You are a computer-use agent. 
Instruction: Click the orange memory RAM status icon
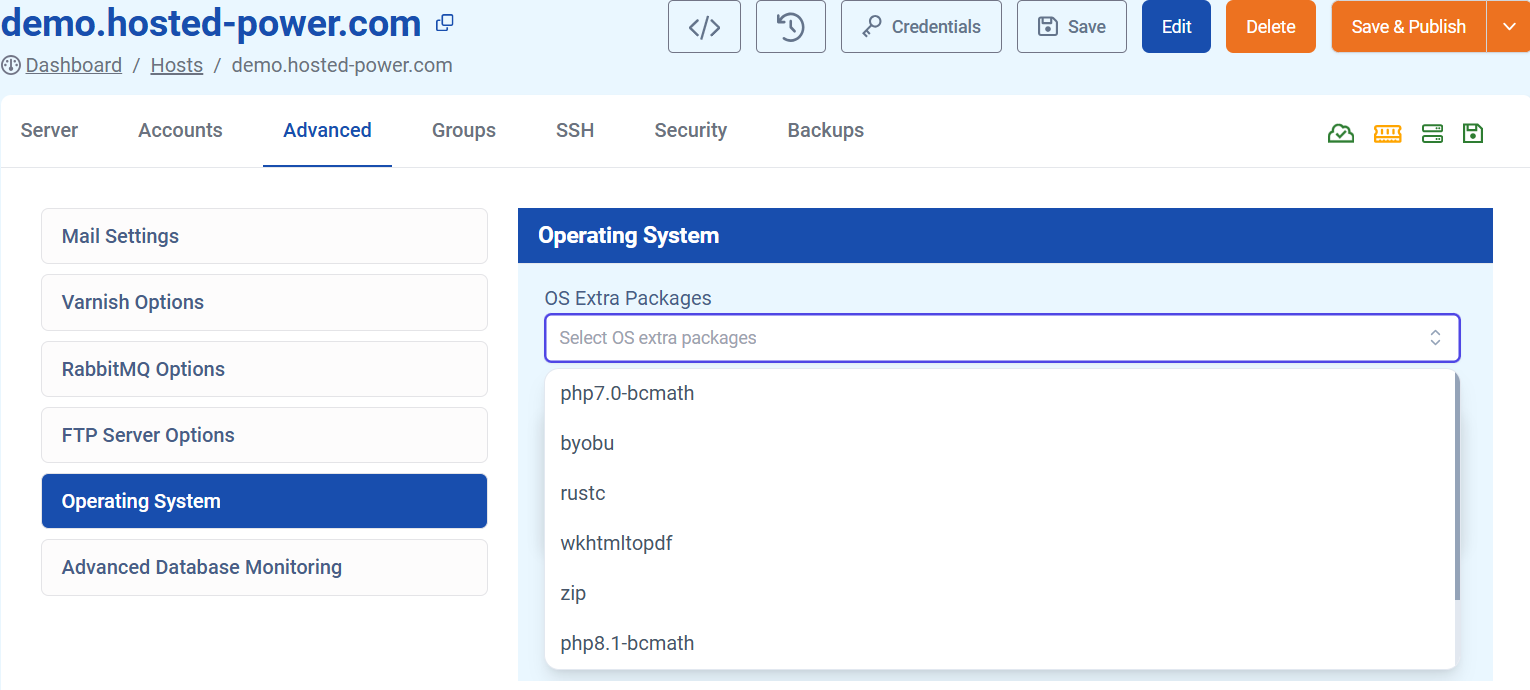click(1387, 133)
